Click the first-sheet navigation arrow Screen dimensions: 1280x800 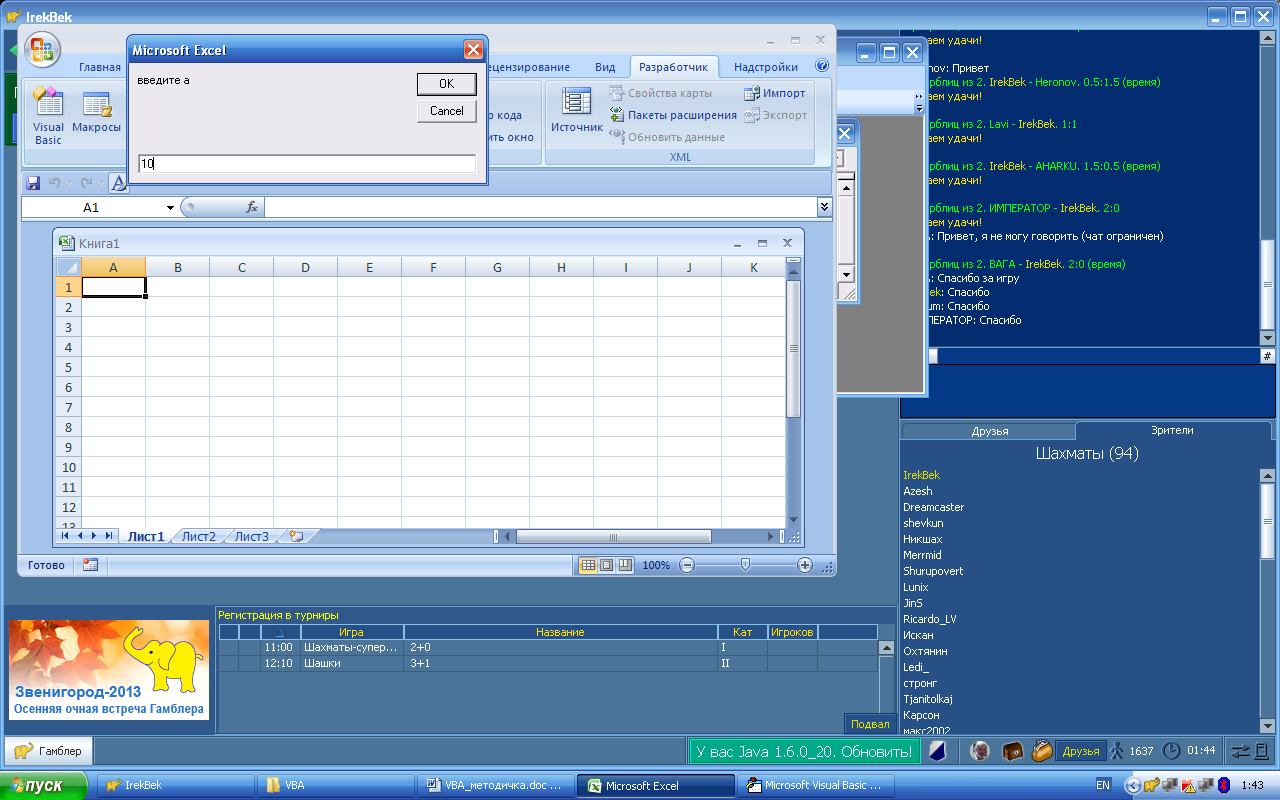pos(66,536)
